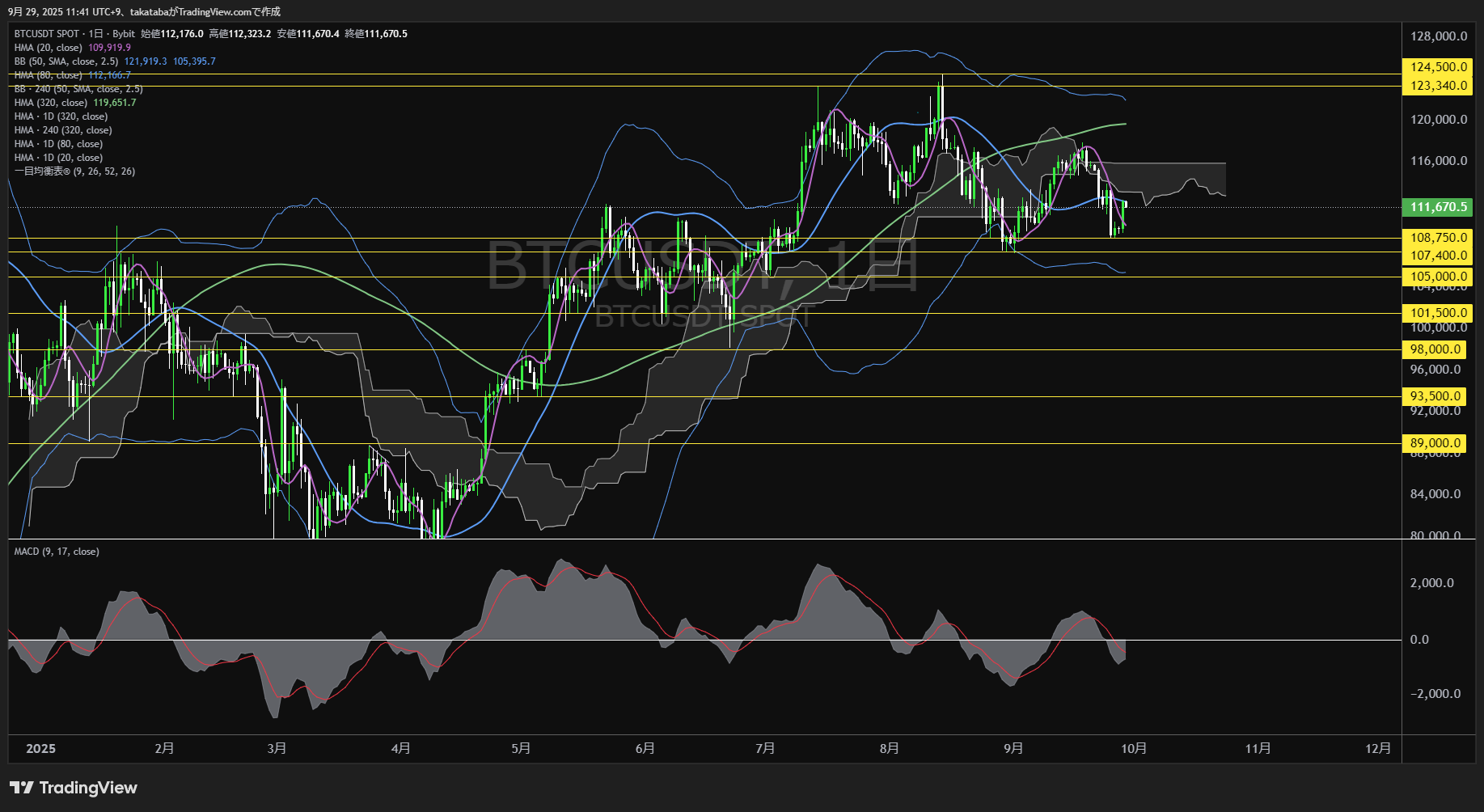
Task: Select the HMA (320, close) 119,651.7 legend row
Action: 75,103
